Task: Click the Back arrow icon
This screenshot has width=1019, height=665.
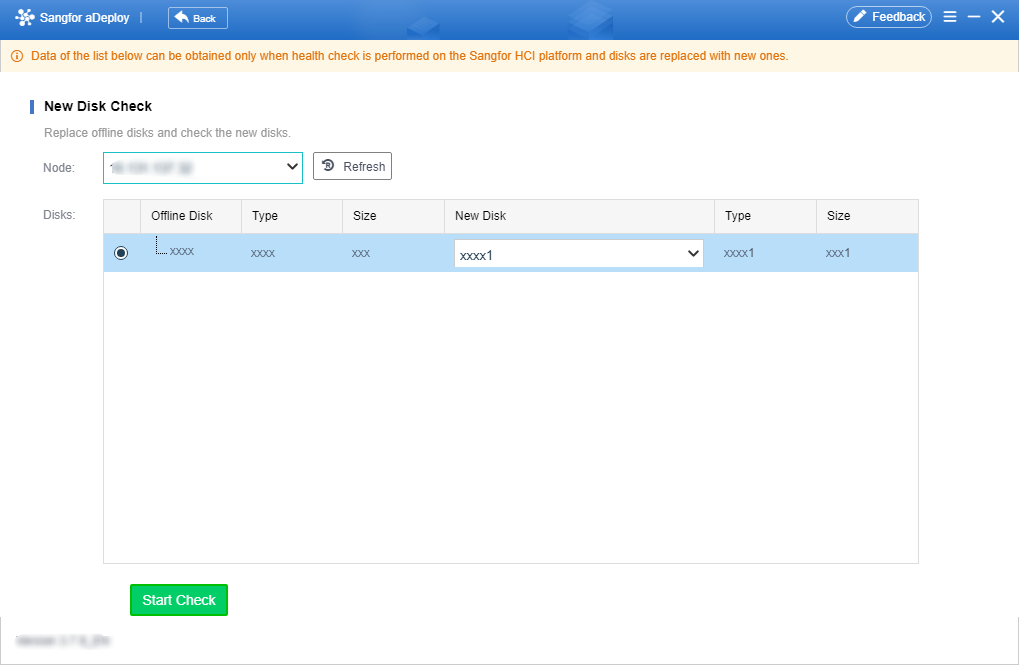Action: pyautogui.click(x=182, y=18)
